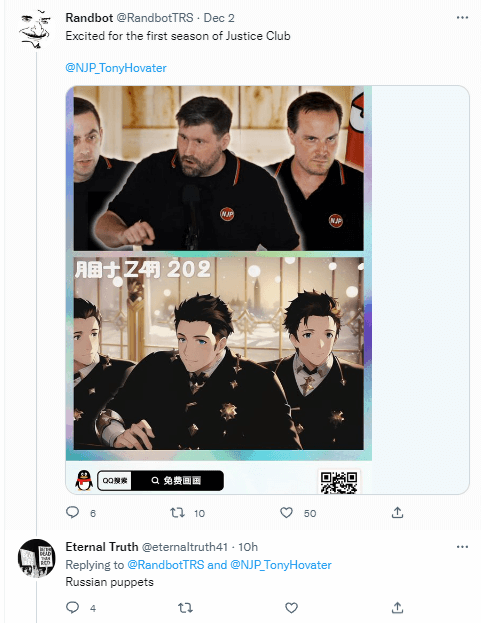481x623 pixels.
Task: Open the 10h reply timestamp
Action: [x=248, y=547]
